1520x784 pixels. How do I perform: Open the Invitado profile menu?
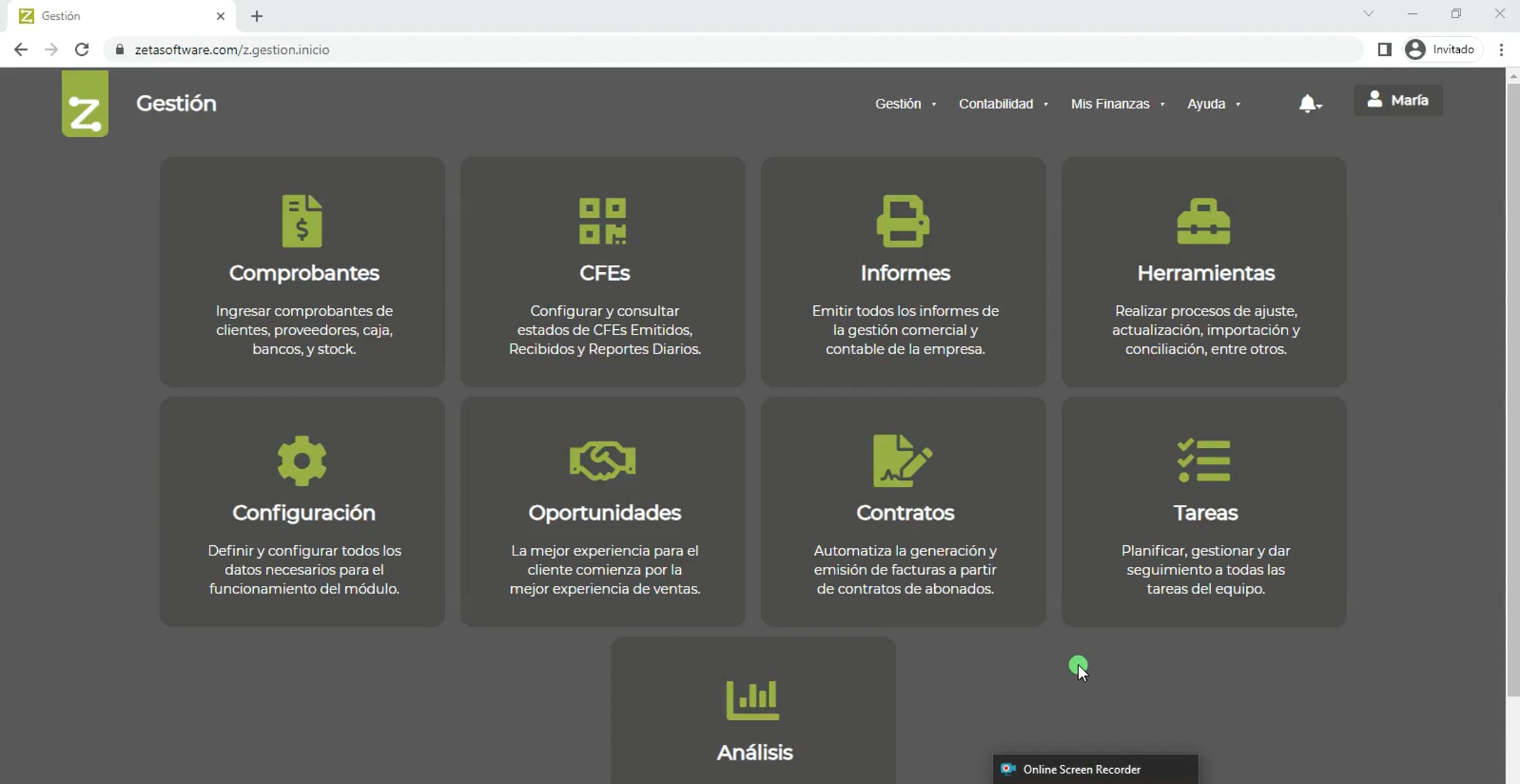(x=1443, y=49)
